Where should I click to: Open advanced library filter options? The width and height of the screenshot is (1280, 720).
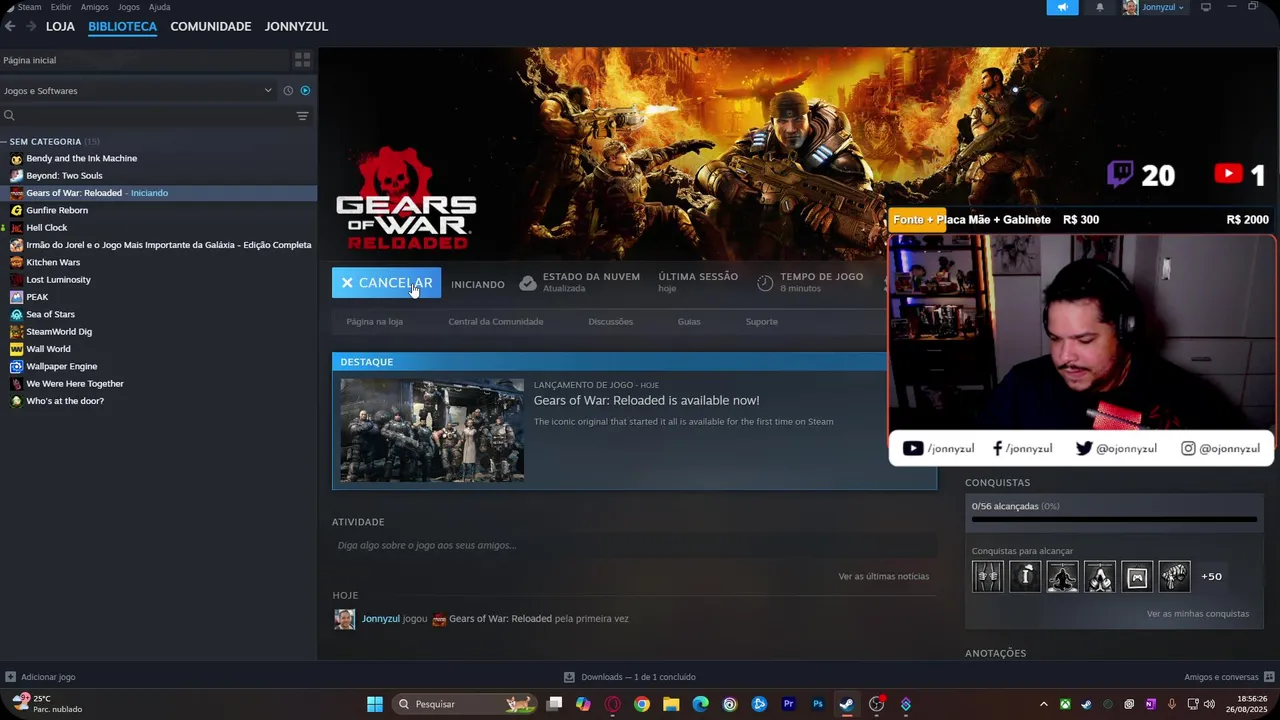[x=302, y=116]
